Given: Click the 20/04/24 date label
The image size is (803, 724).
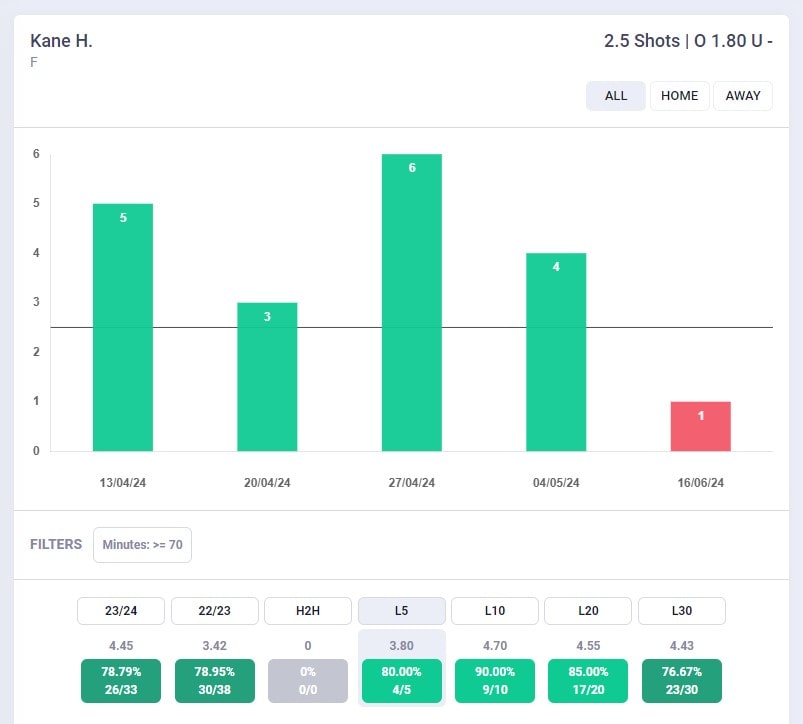Looking at the screenshot, I should click(267, 483).
